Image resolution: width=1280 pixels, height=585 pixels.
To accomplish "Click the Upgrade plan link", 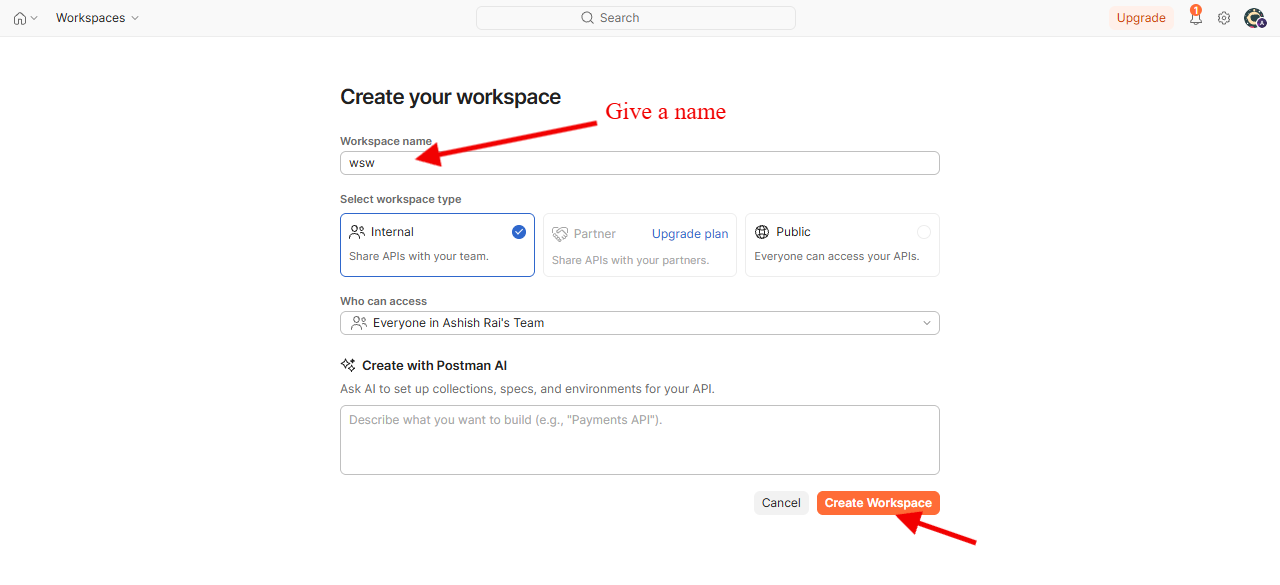I will (x=690, y=234).
